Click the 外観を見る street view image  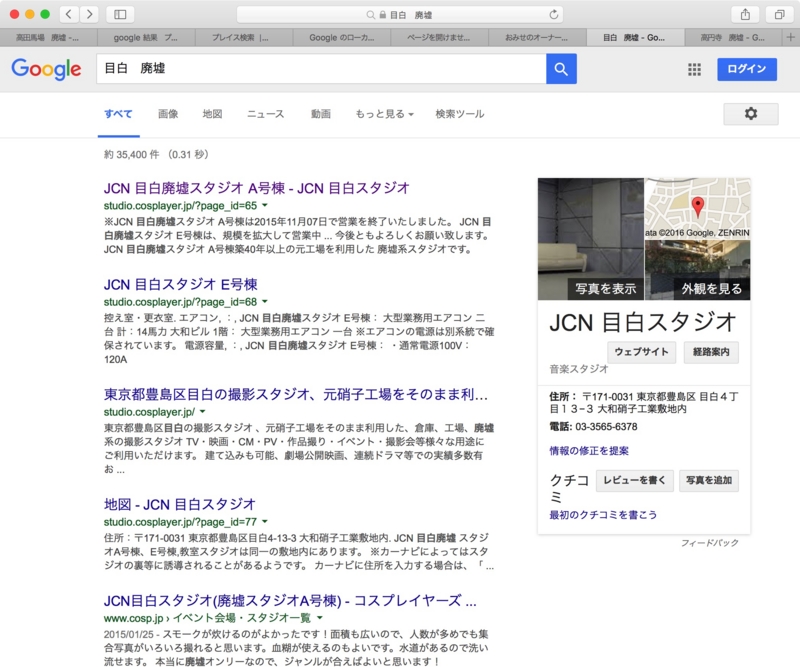coord(697,270)
